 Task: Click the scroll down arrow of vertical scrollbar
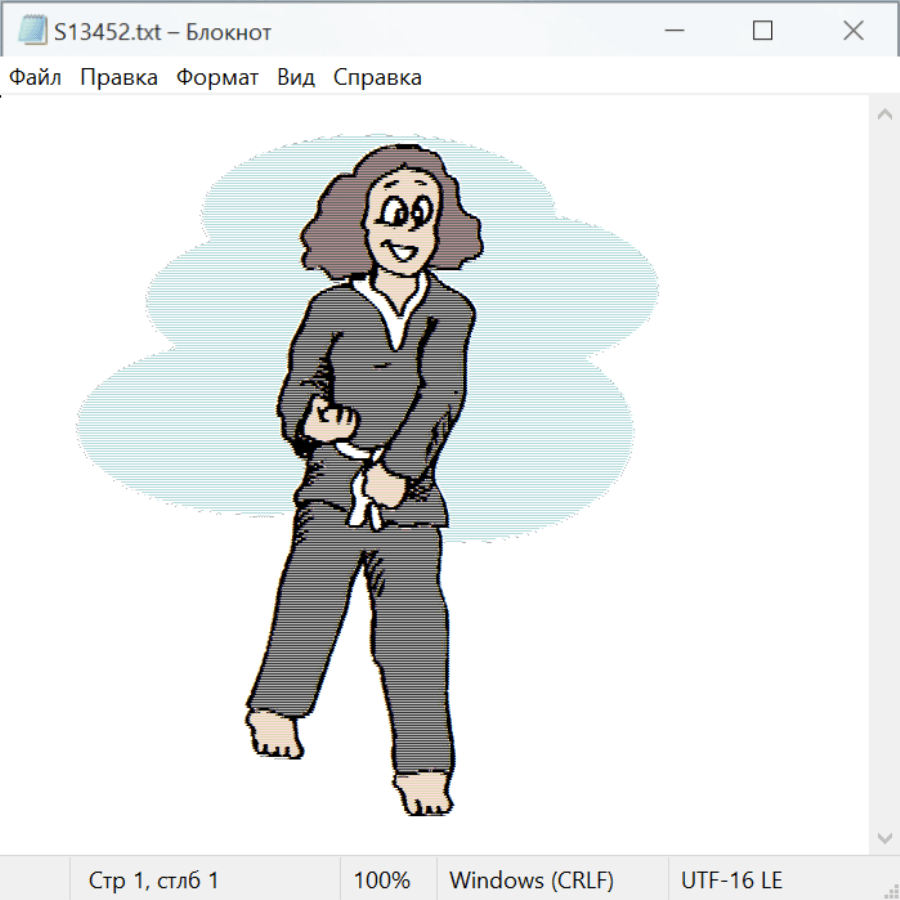pyautogui.click(x=884, y=837)
